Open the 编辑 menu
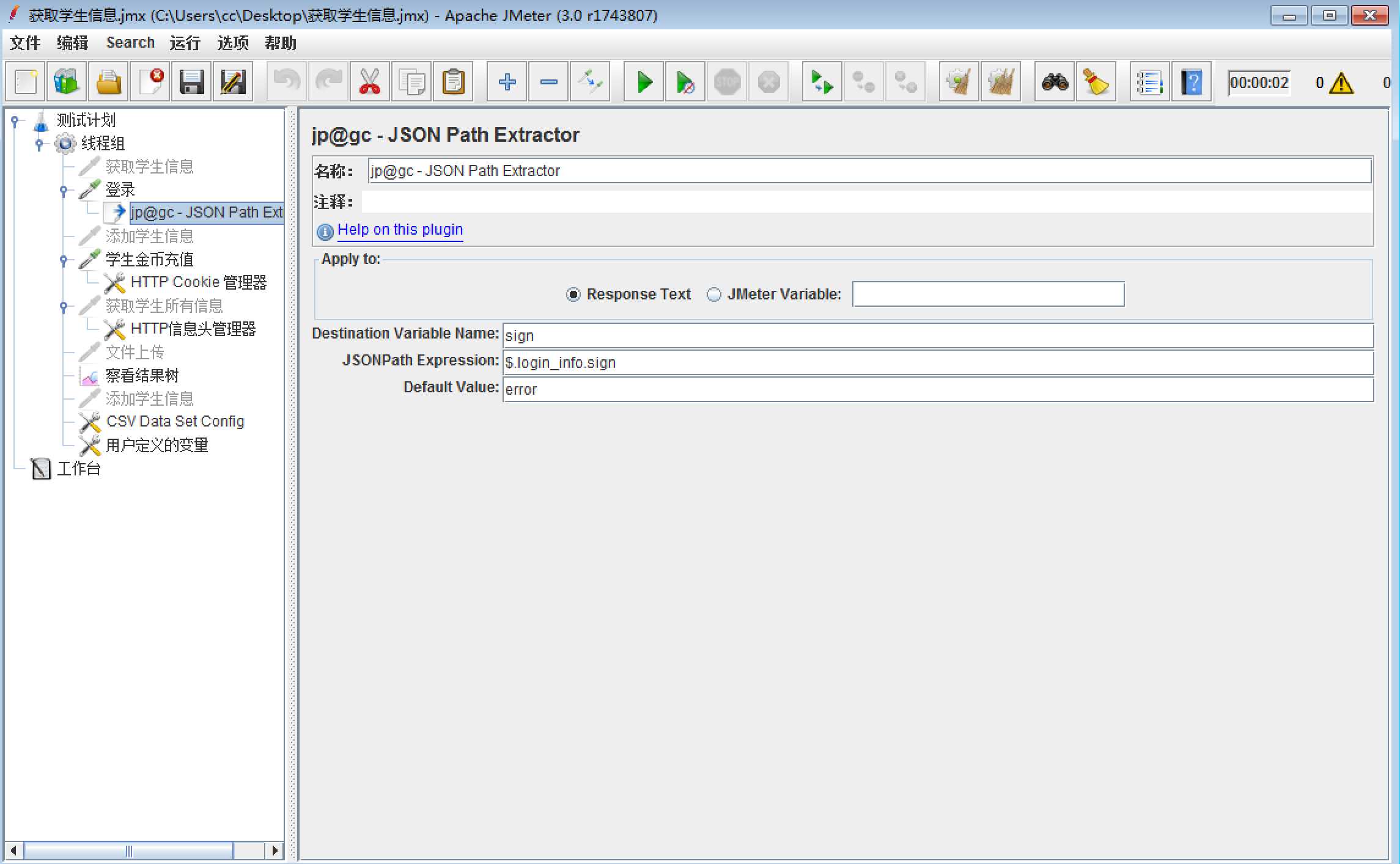This screenshot has width=1400, height=864. [73, 43]
